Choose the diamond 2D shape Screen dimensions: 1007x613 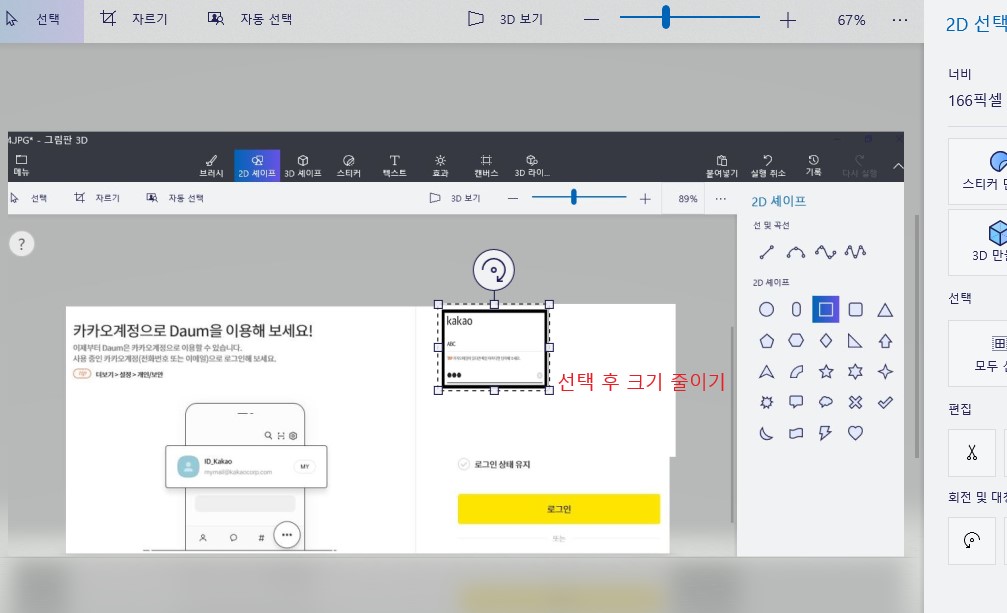826,340
